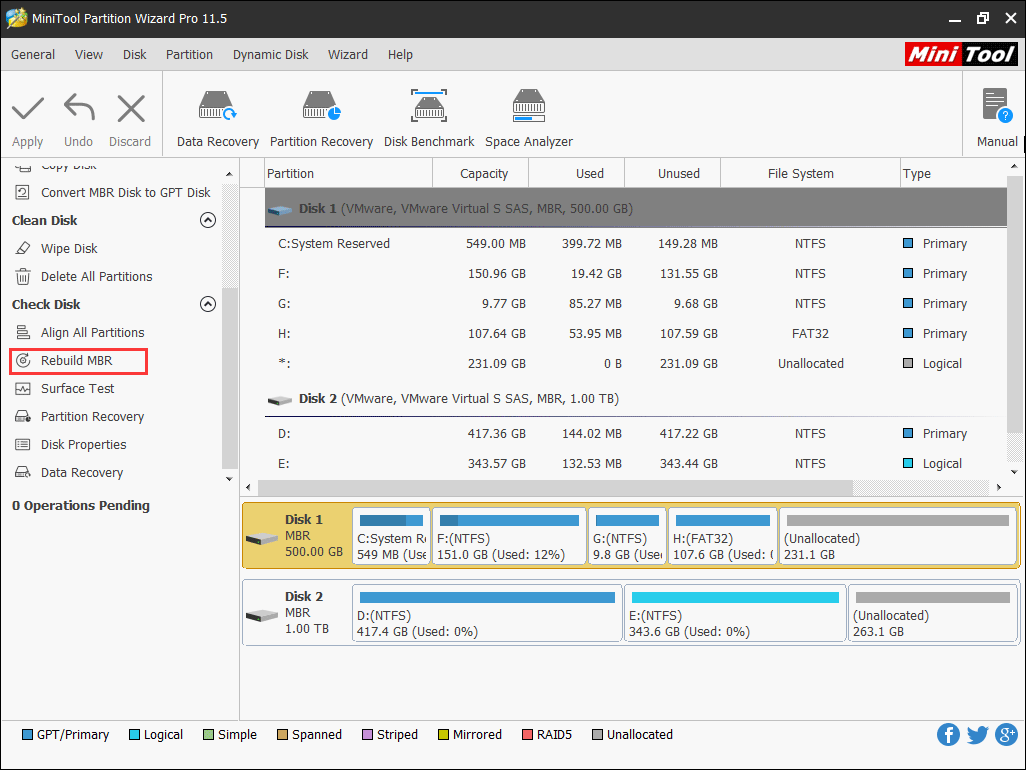Open the Google Plus share icon
The image size is (1026, 770).
[x=1006, y=734]
